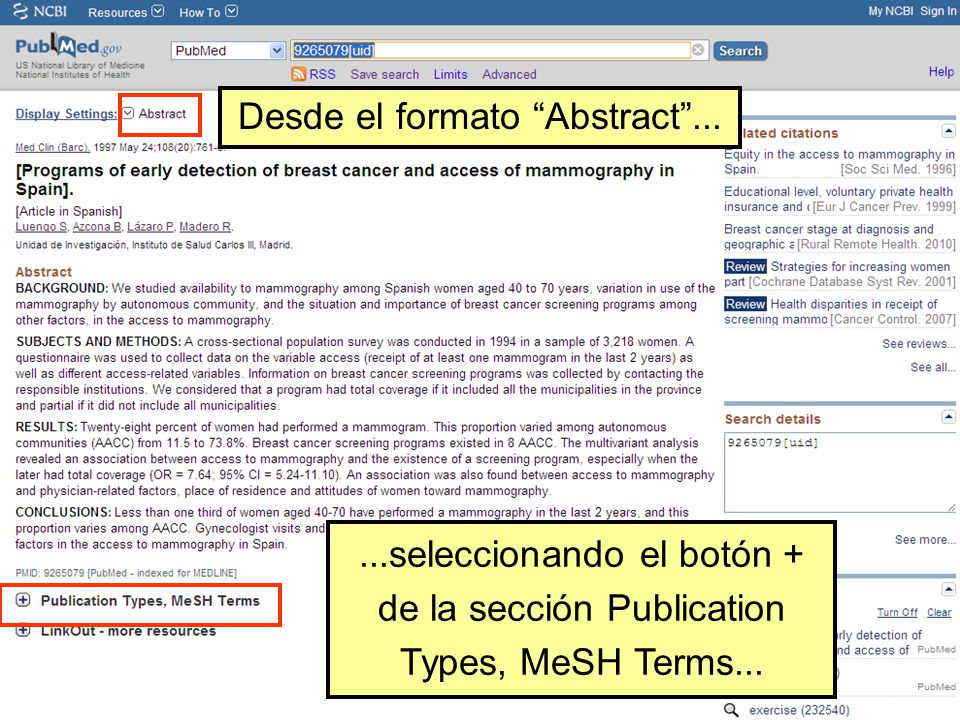
Task: Open author Madero R link
Action: pyautogui.click(x=205, y=227)
